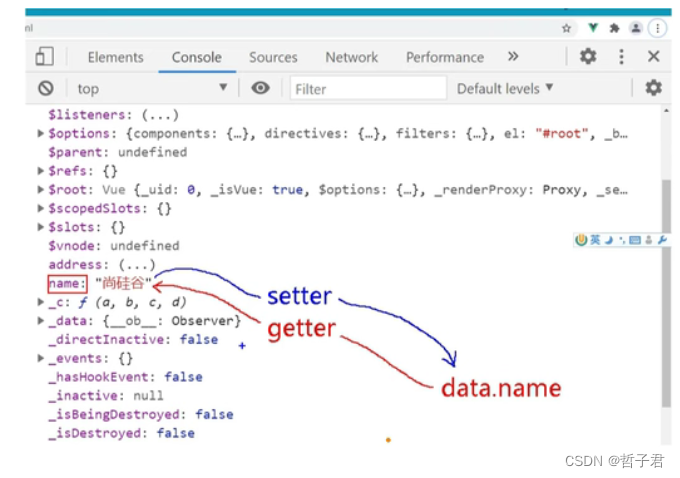Expand the $scopedSlots property
The image size is (680, 478).
point(40,208)
